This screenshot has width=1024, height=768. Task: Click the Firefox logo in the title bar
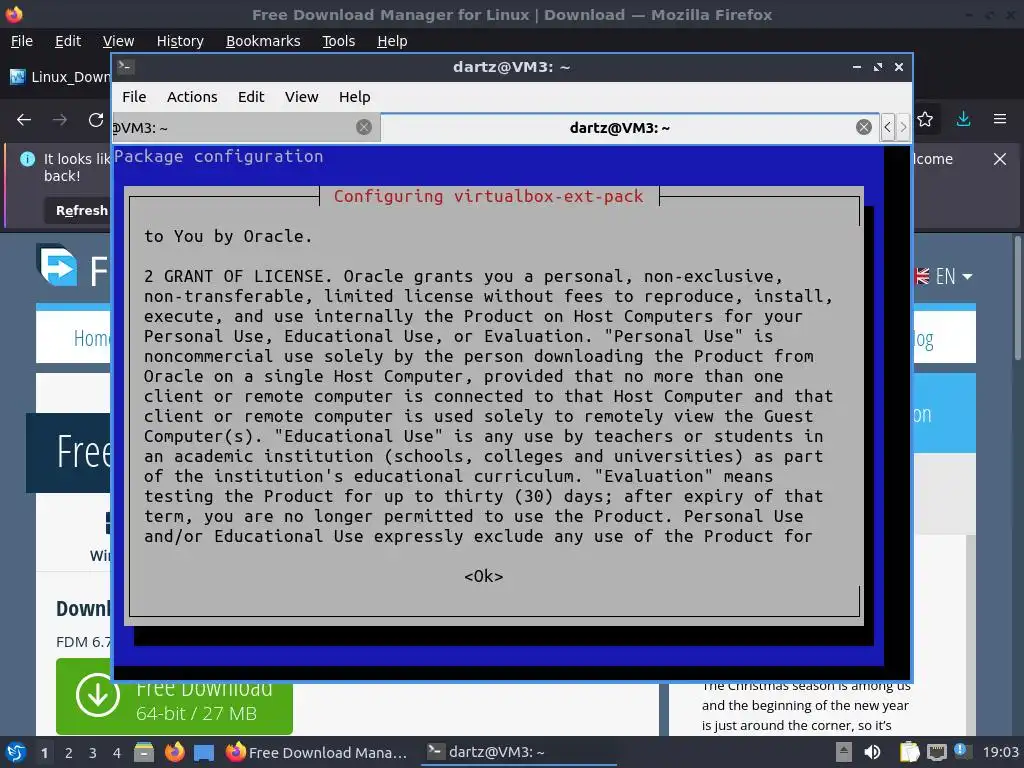tap(14, 14)
